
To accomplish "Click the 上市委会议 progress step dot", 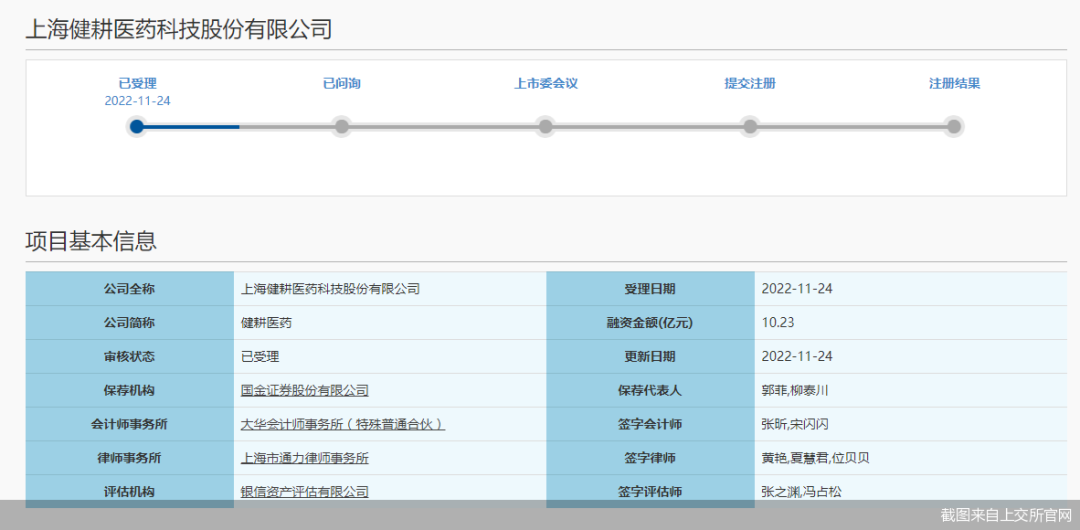I will [546, 127].
